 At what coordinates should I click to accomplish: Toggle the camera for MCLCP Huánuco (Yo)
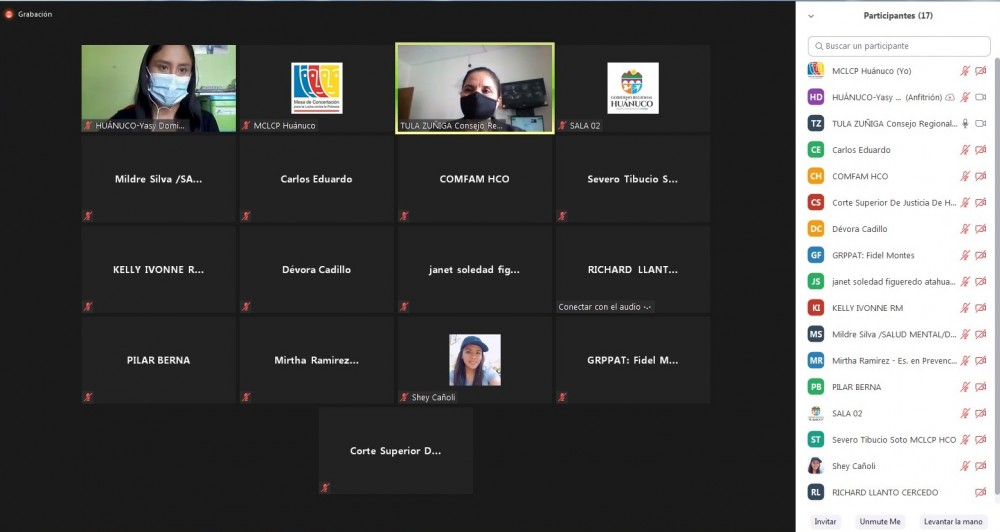coord(981,71)
